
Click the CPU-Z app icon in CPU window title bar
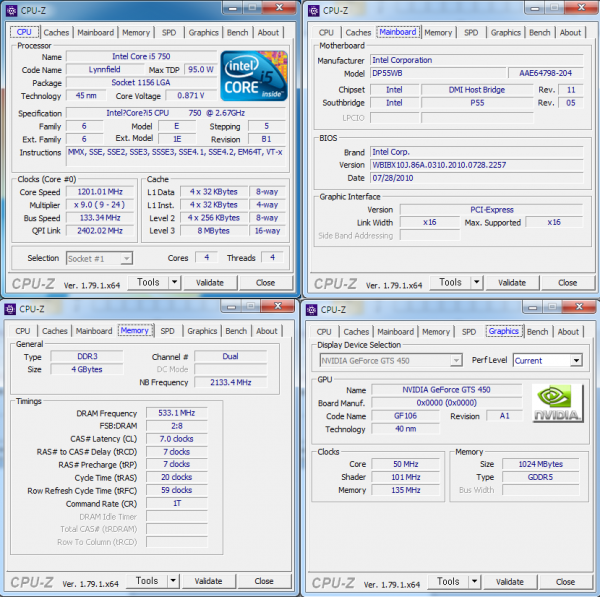pyautogui.click(x=11, y=11)
